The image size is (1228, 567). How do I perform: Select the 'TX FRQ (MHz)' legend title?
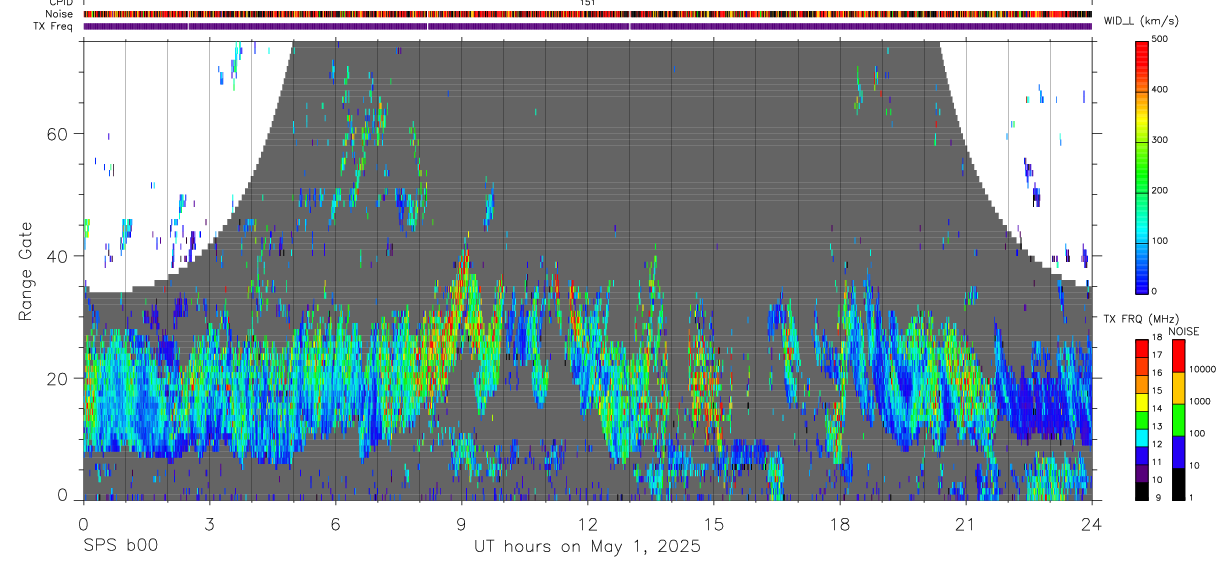1141,319
